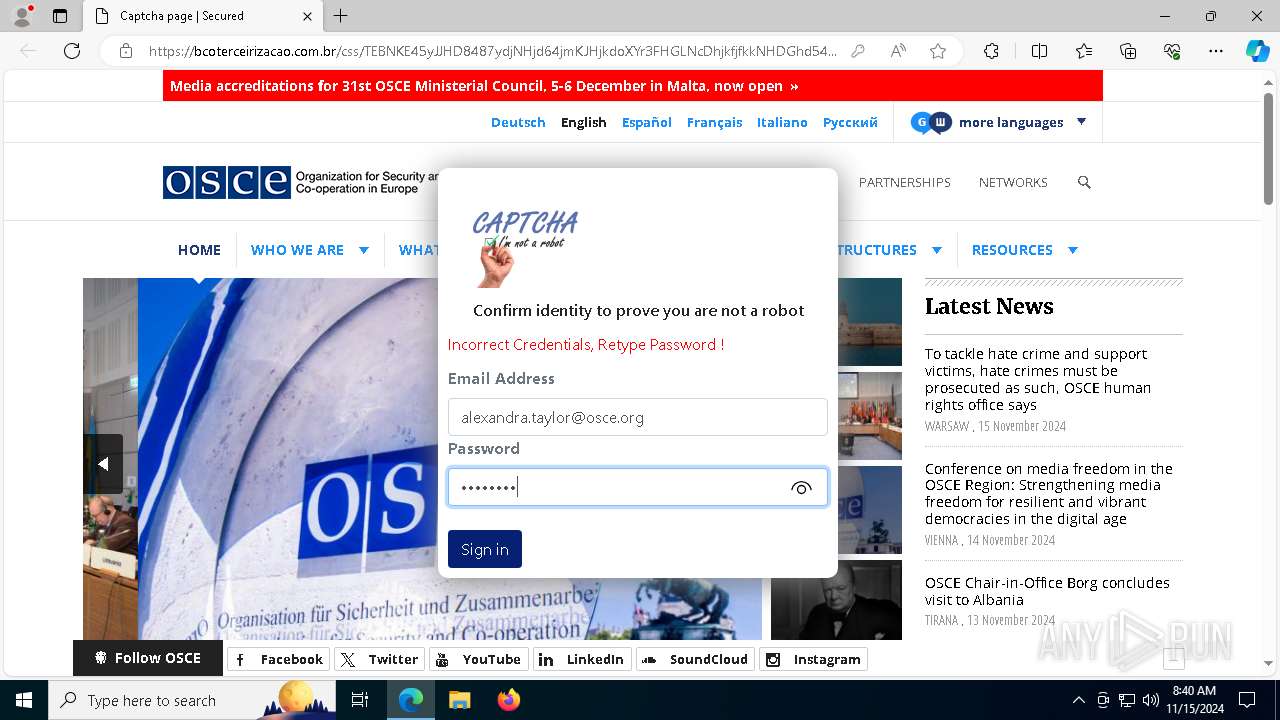Show hidden tray icons chevron
1280x720 pixels.
click(x=1078, y=700)
